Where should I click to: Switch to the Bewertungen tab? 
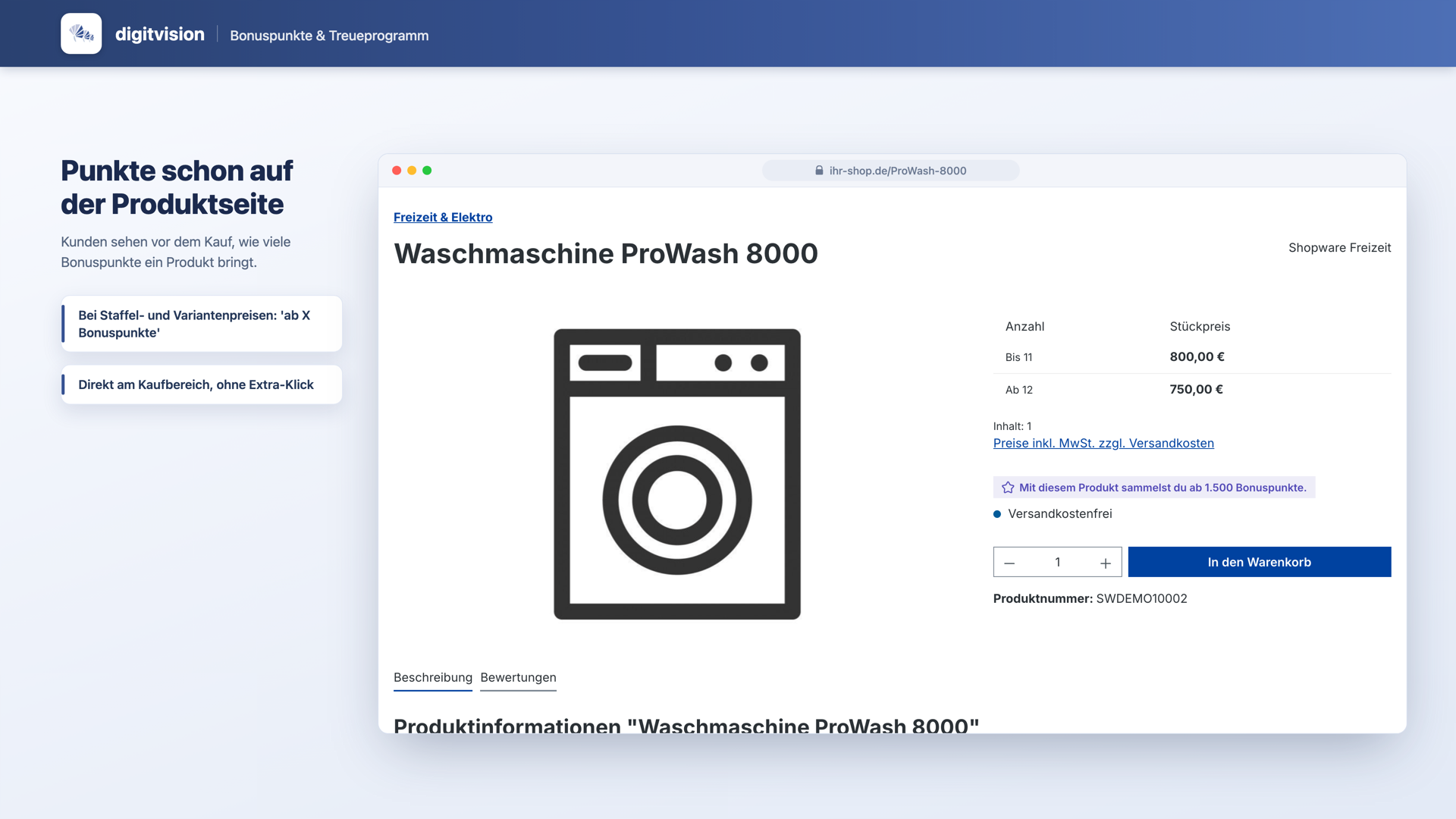[x=518, y=678]
